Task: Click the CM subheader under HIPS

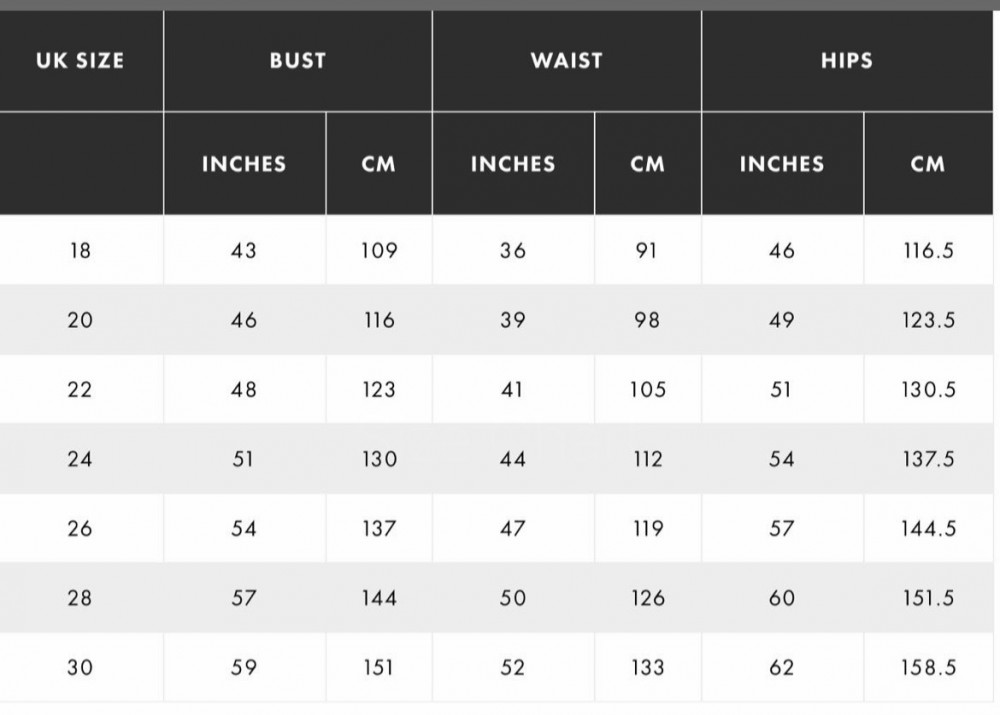Action: pos(928,164)
